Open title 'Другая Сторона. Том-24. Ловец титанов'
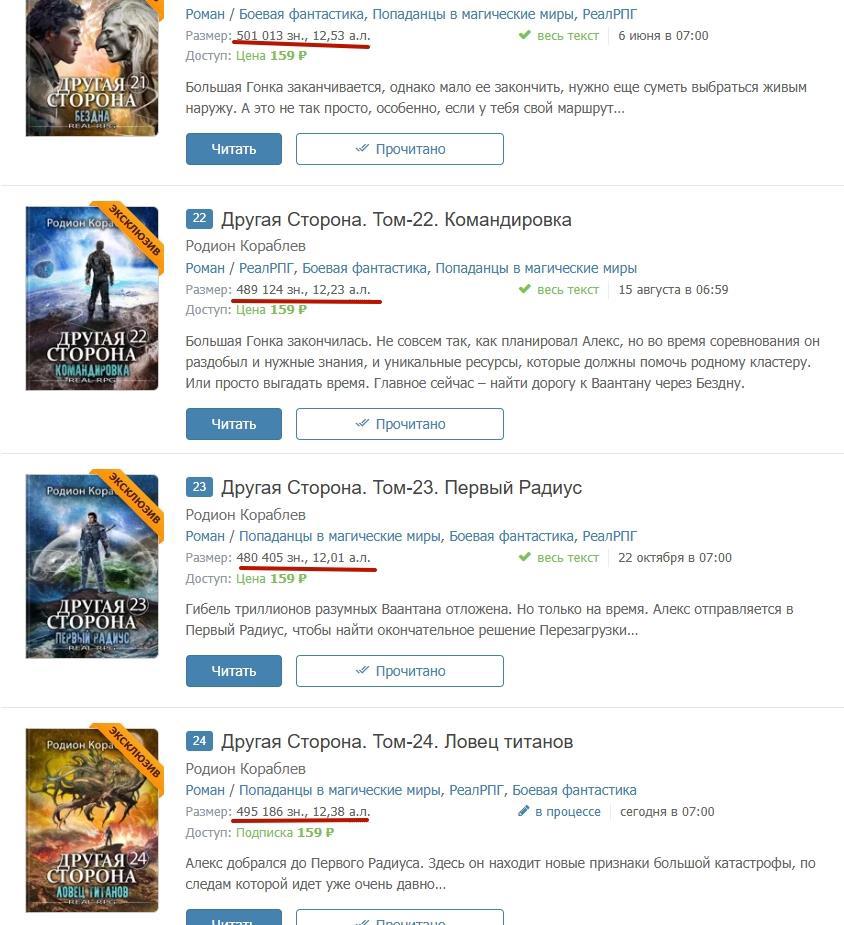 [397, 742]
